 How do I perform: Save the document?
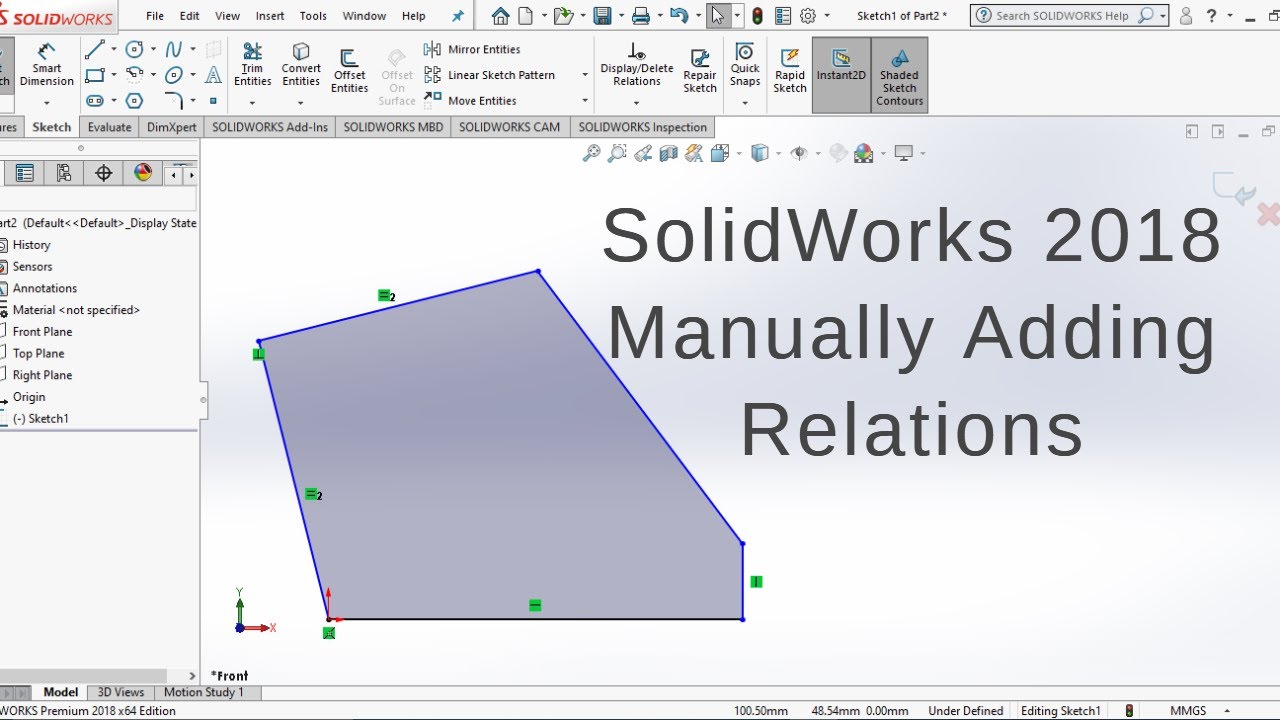pyautogui.click(x=602, y=15)
